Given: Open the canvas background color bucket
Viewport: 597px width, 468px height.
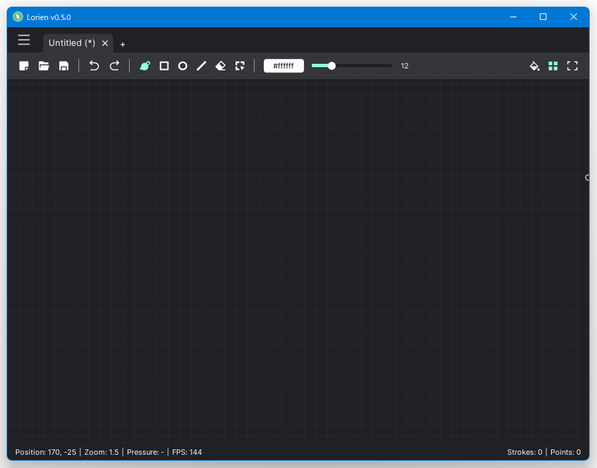Looking at the screenshot, I should click(x=535, y=66).
